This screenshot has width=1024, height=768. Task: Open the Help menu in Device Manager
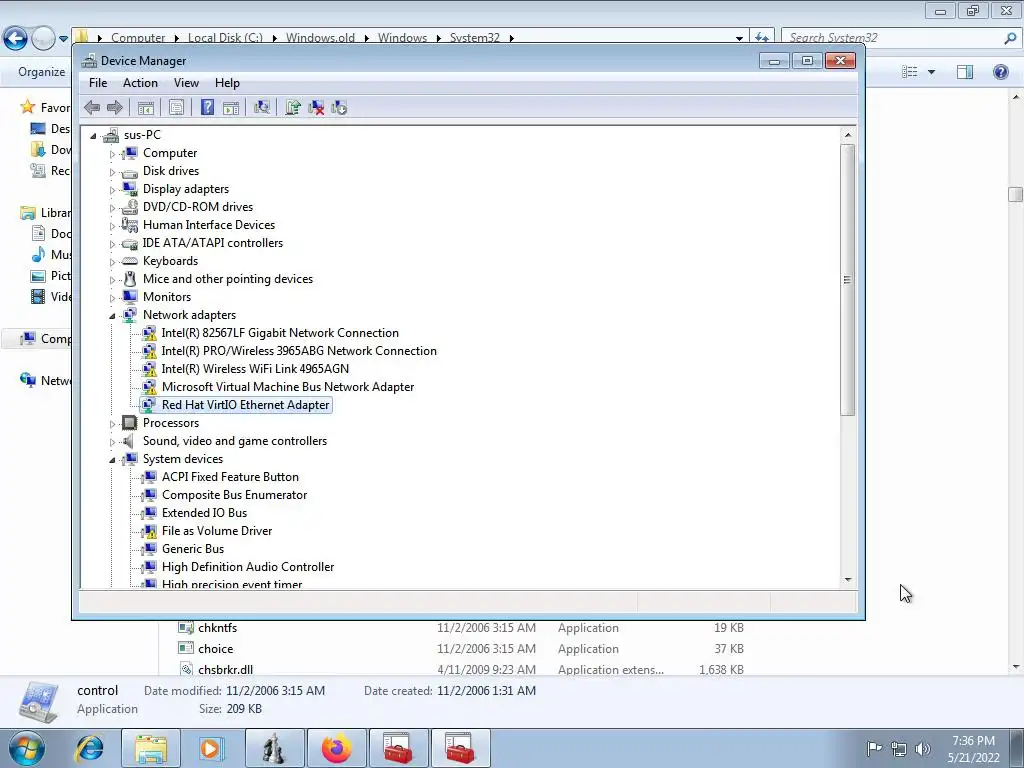(227, 83)
